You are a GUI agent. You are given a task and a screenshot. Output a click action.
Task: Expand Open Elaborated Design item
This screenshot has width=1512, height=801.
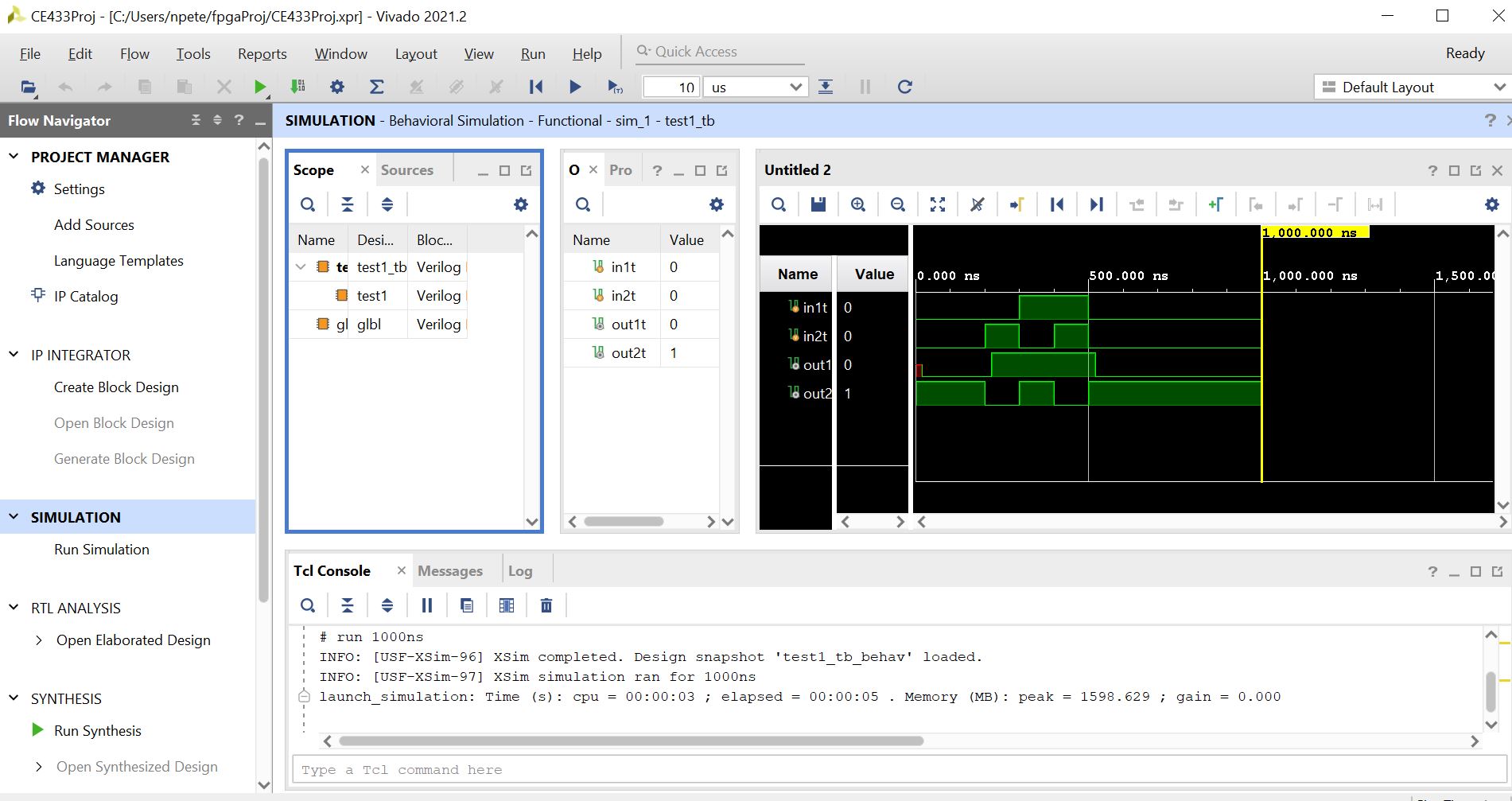click(x=39, y=640)
